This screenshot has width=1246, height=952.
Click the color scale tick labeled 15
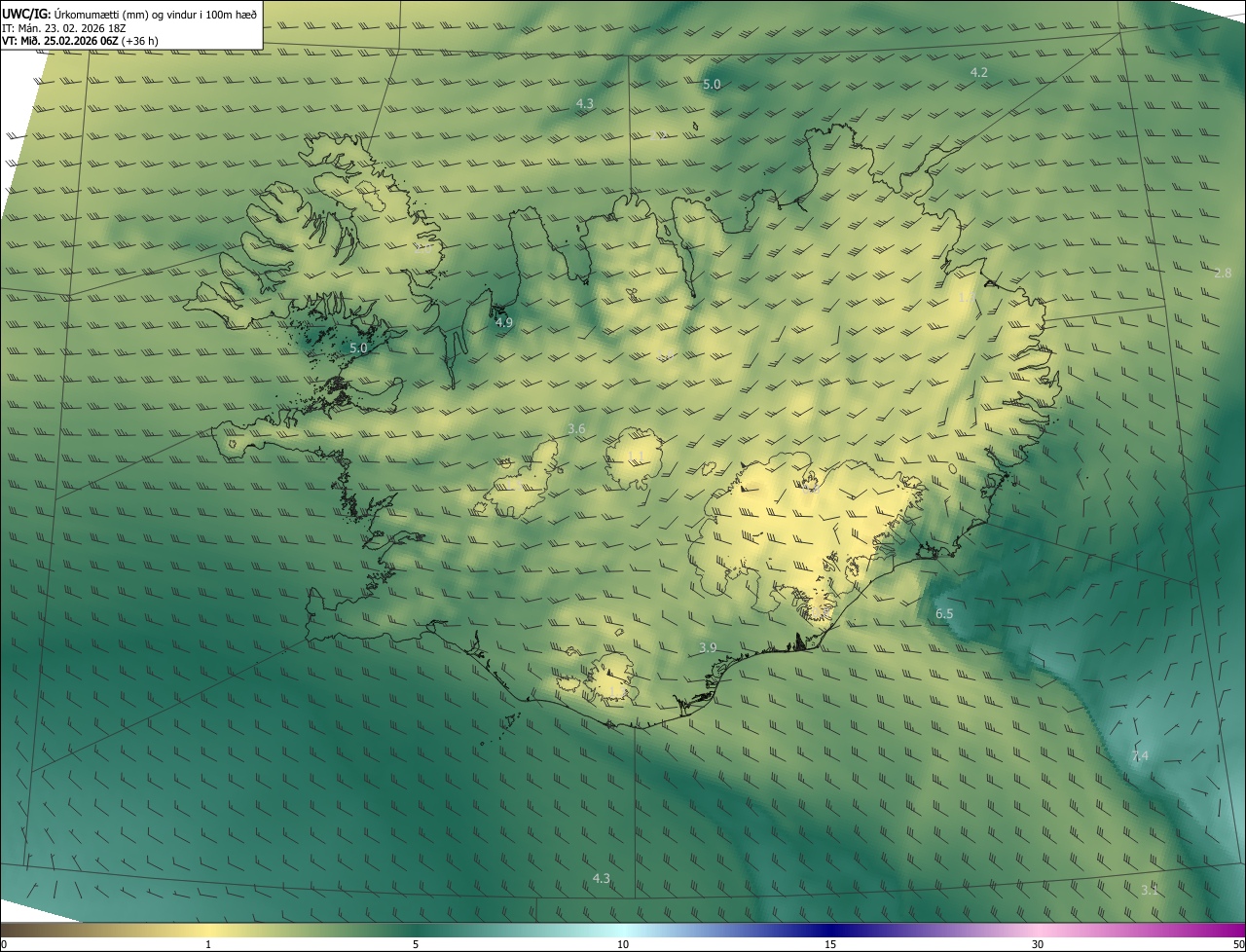(x=830, y=945)
